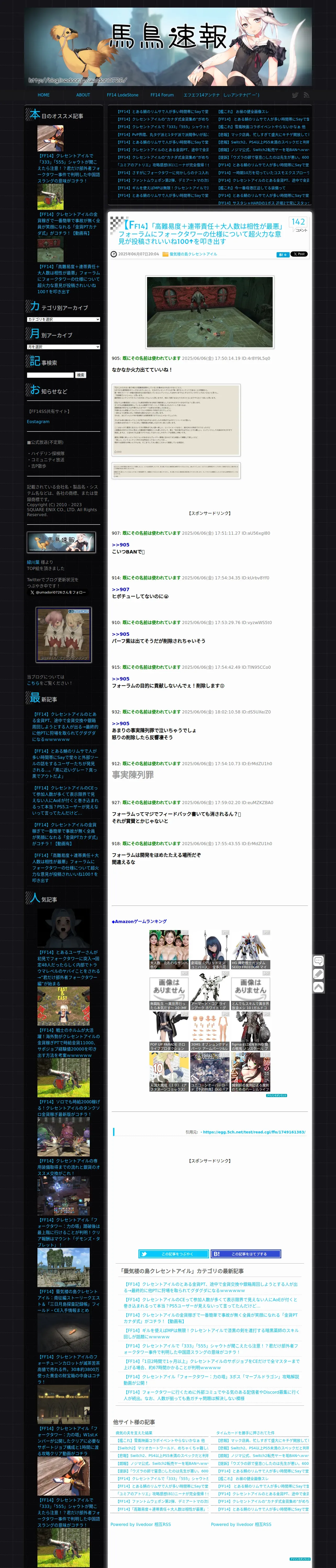Click the X Post share button near title
This screenshot has width=336, height=1568.
(x=299, y=254)
